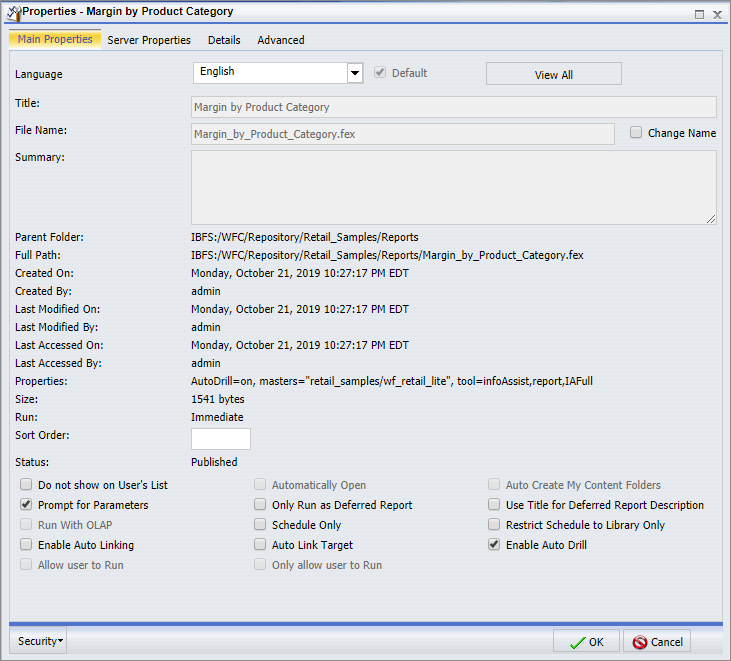Click the red cancel icon
731x661 pixels.
tap(640, 642)
